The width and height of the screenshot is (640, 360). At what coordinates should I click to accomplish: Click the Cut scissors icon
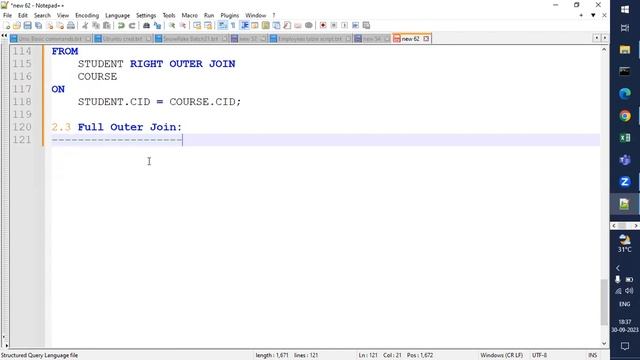[x=85, y=25]
